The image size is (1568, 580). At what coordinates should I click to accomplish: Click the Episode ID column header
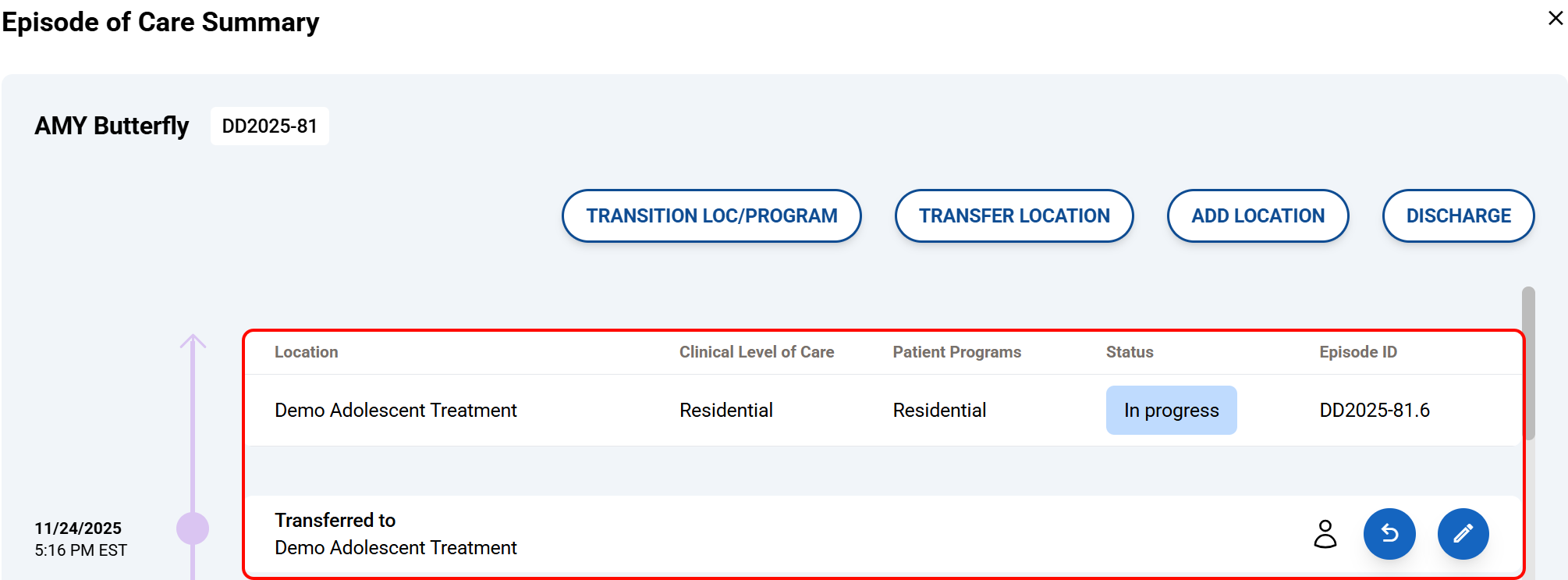1357,352
